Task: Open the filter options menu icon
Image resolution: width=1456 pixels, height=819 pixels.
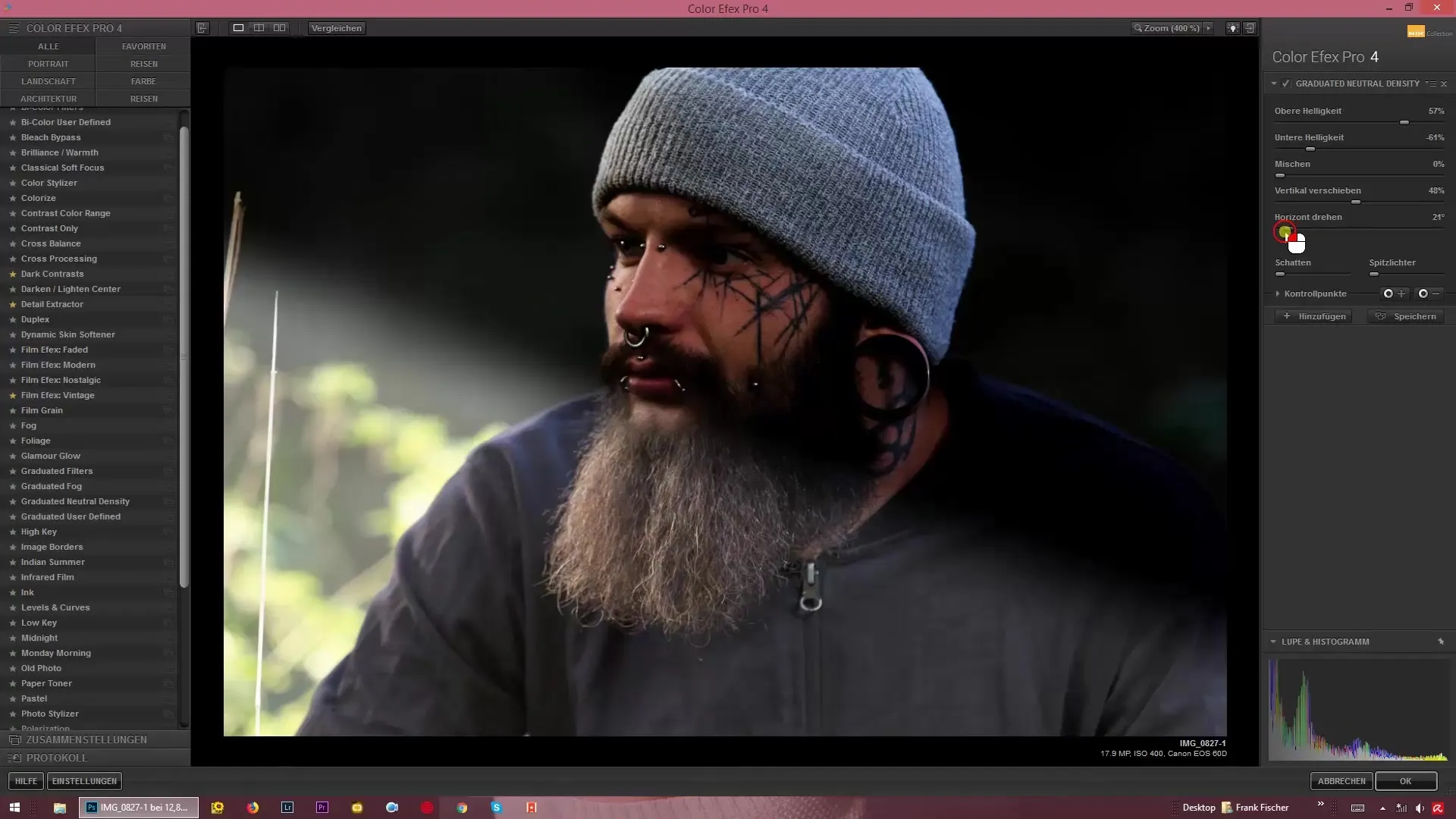Action: point(1431,83)
